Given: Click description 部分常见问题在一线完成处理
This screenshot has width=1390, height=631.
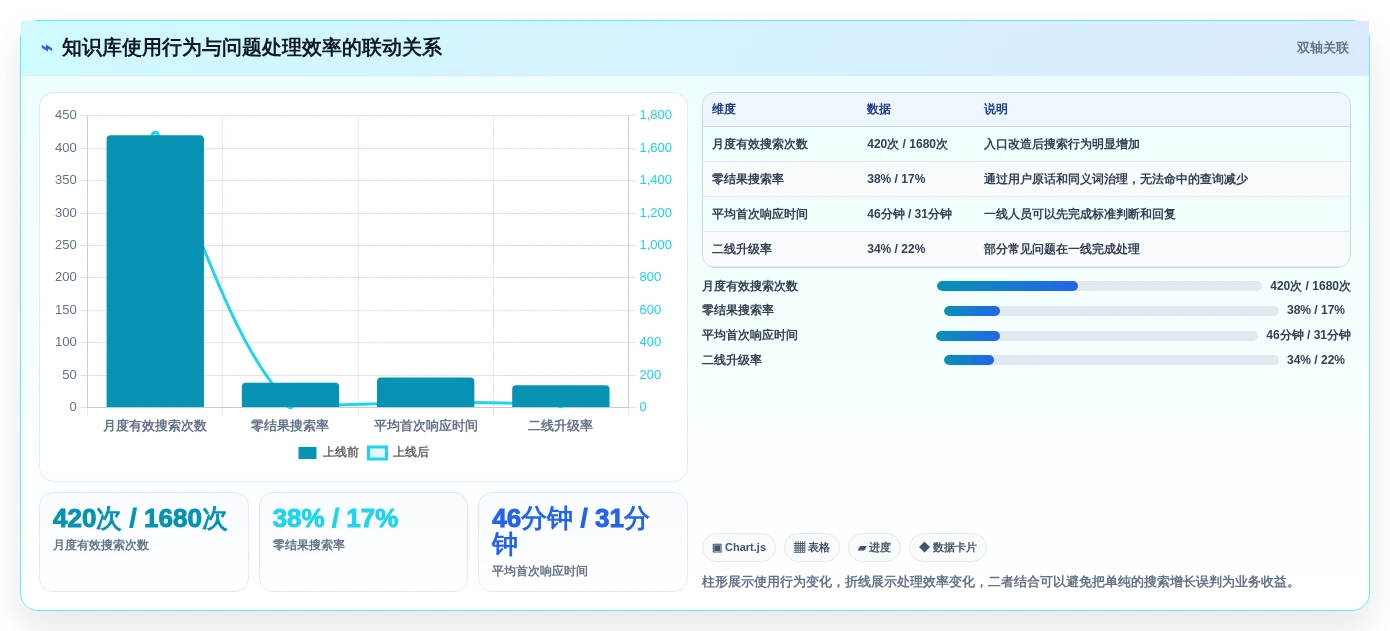Looking at the screenshot, I should 1062,249.
